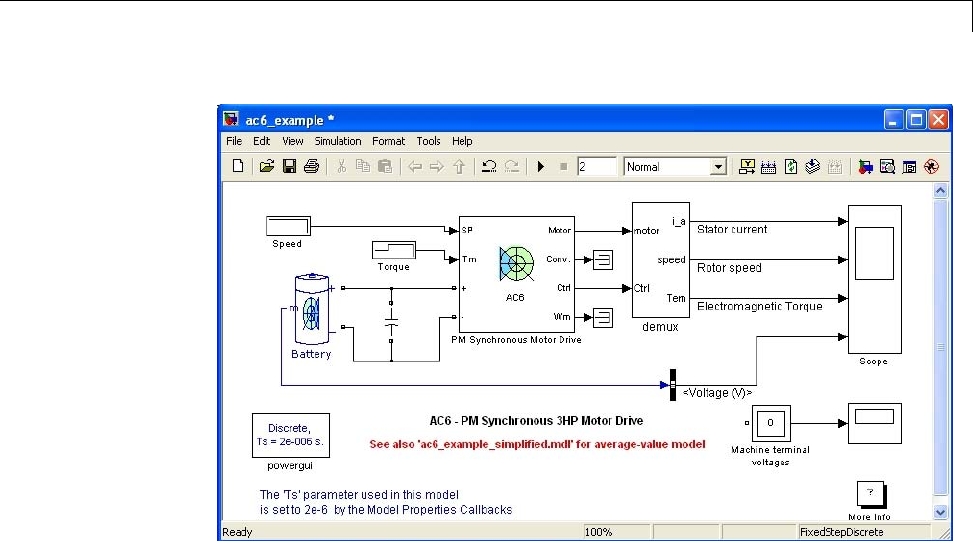Click the powergui Discrete block
The height and width of the screenshot is (541, 973).
coord(290,435)
